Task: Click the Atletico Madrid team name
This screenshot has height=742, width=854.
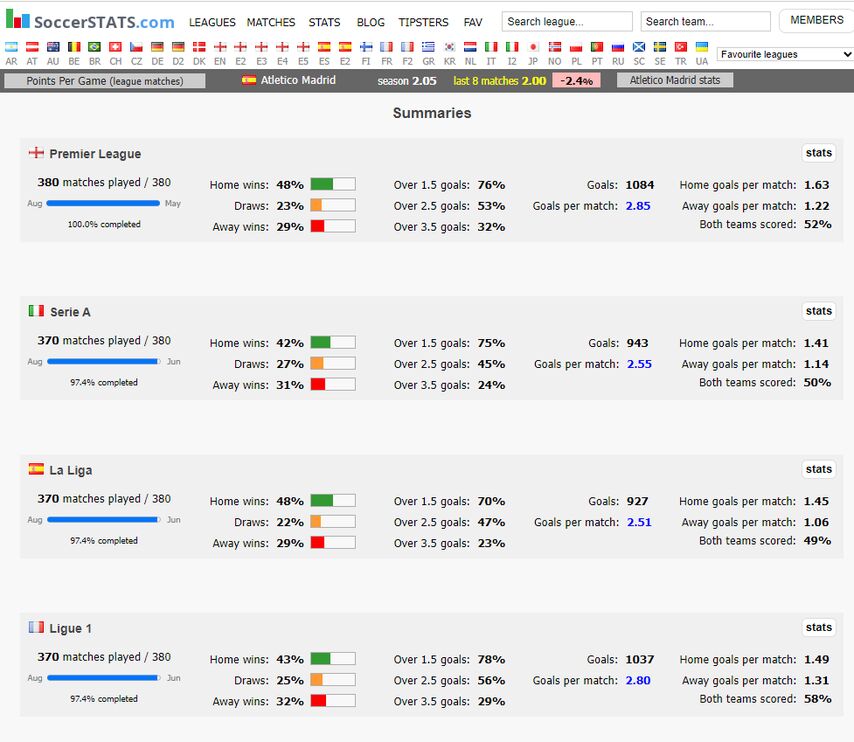Action: pos(298,80)
